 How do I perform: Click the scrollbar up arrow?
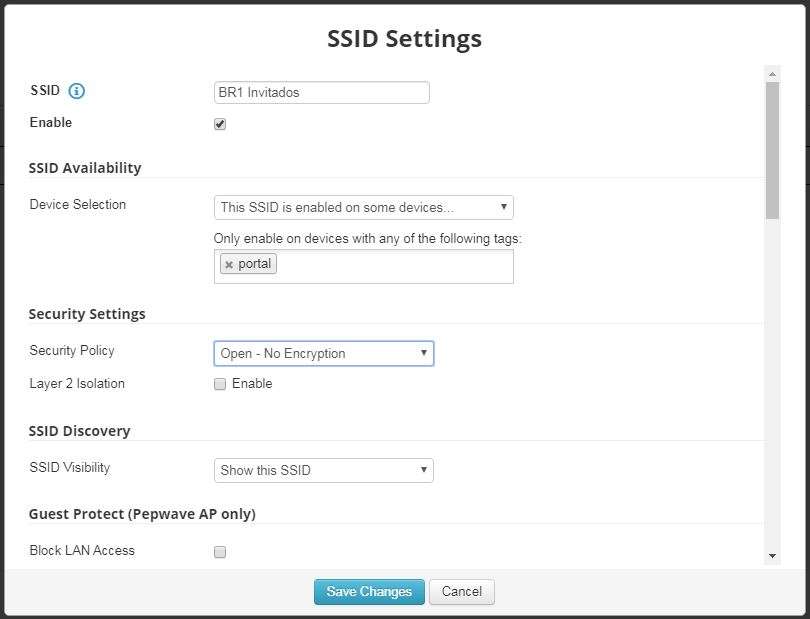pyautogui.click(x=771, y=73)
